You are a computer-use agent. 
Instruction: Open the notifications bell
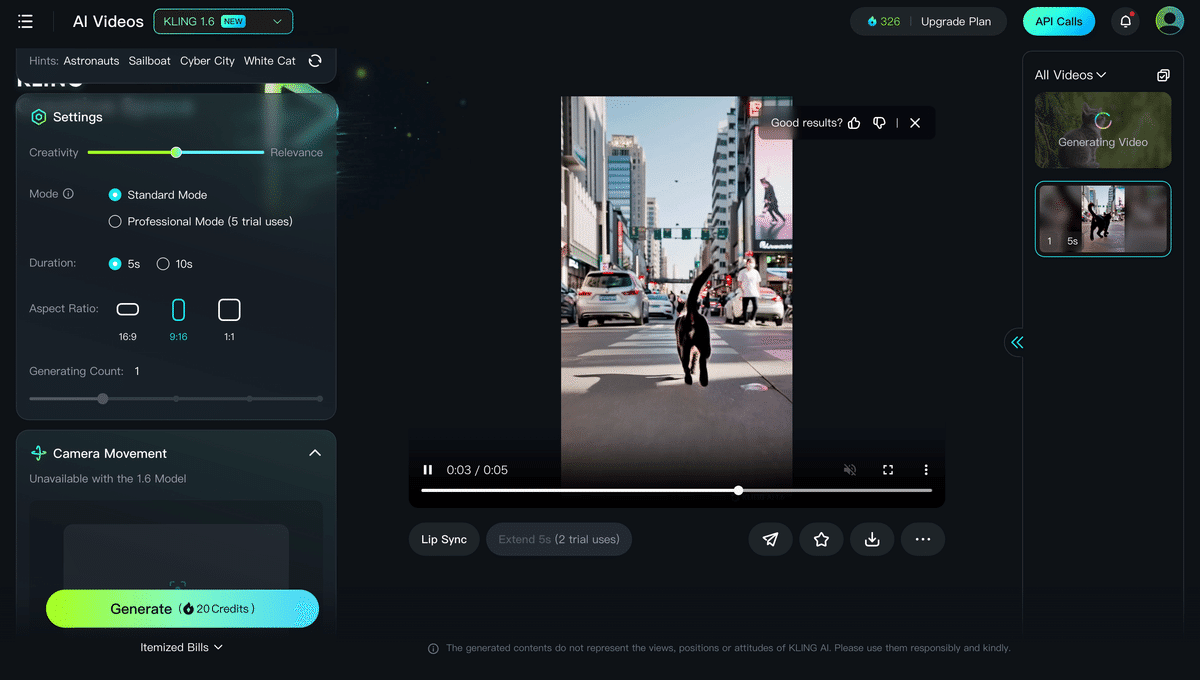coord(1126,21)
